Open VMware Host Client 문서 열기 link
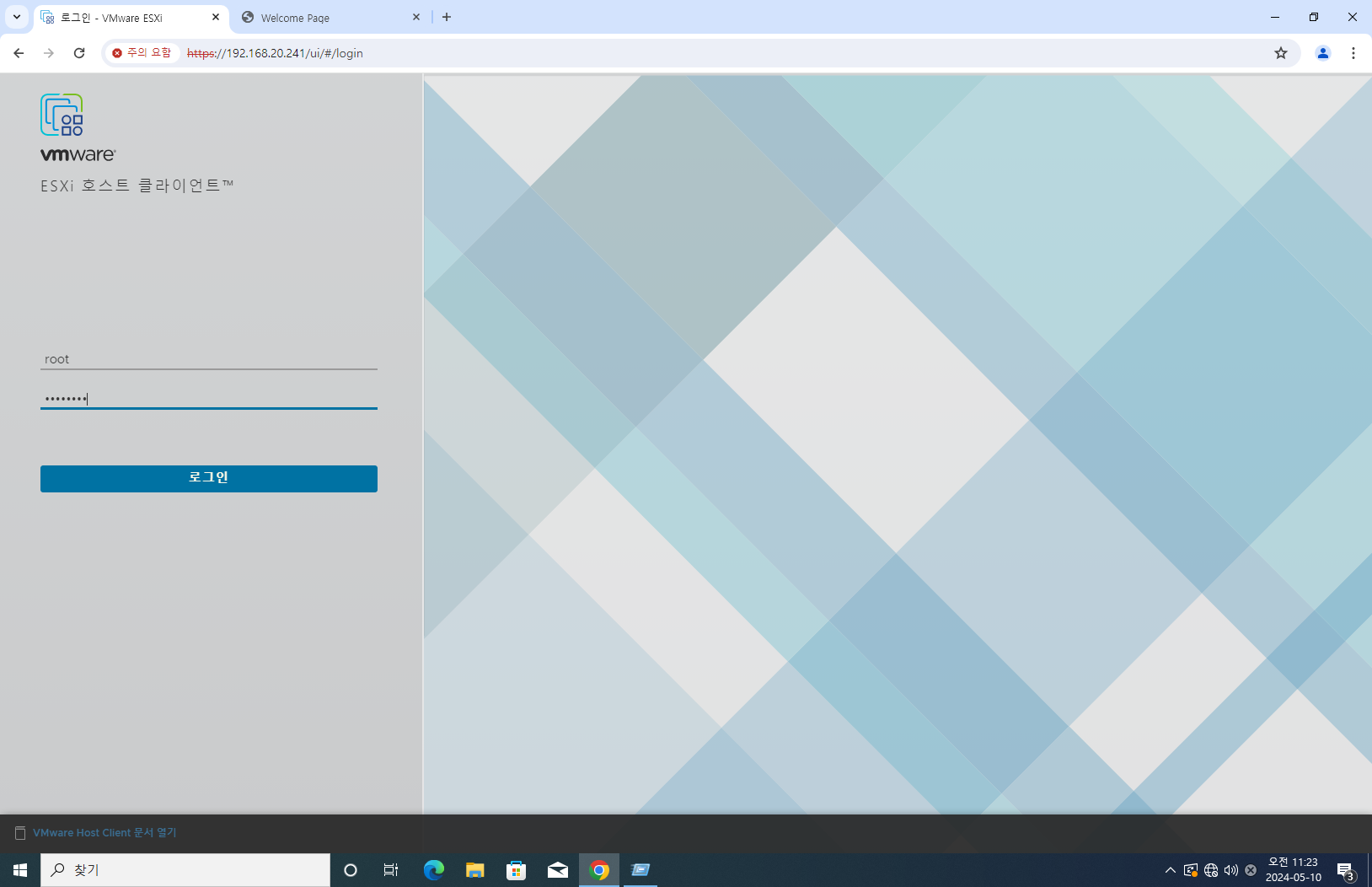This screenshot has width=1372, height=887. (x=105, y=833)
